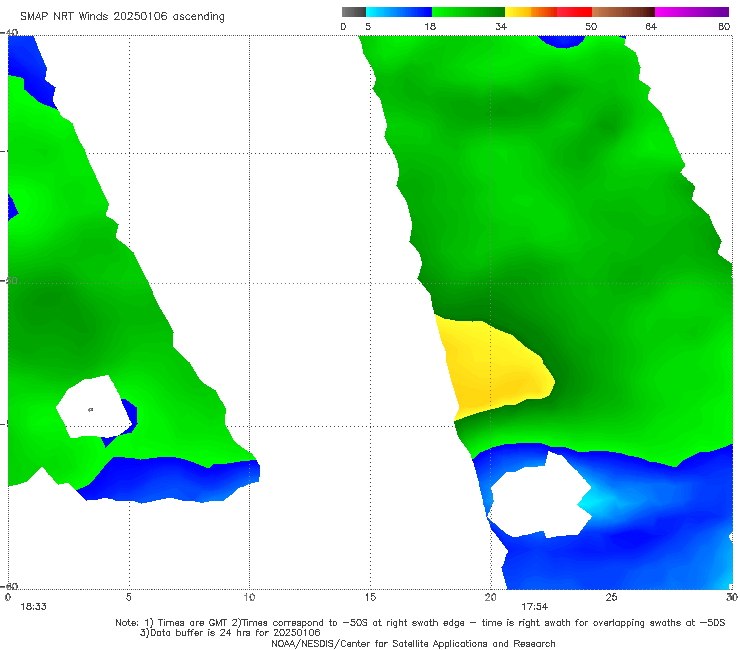Click the color bar label 64
740x650 pixels.
coord(651,27)
